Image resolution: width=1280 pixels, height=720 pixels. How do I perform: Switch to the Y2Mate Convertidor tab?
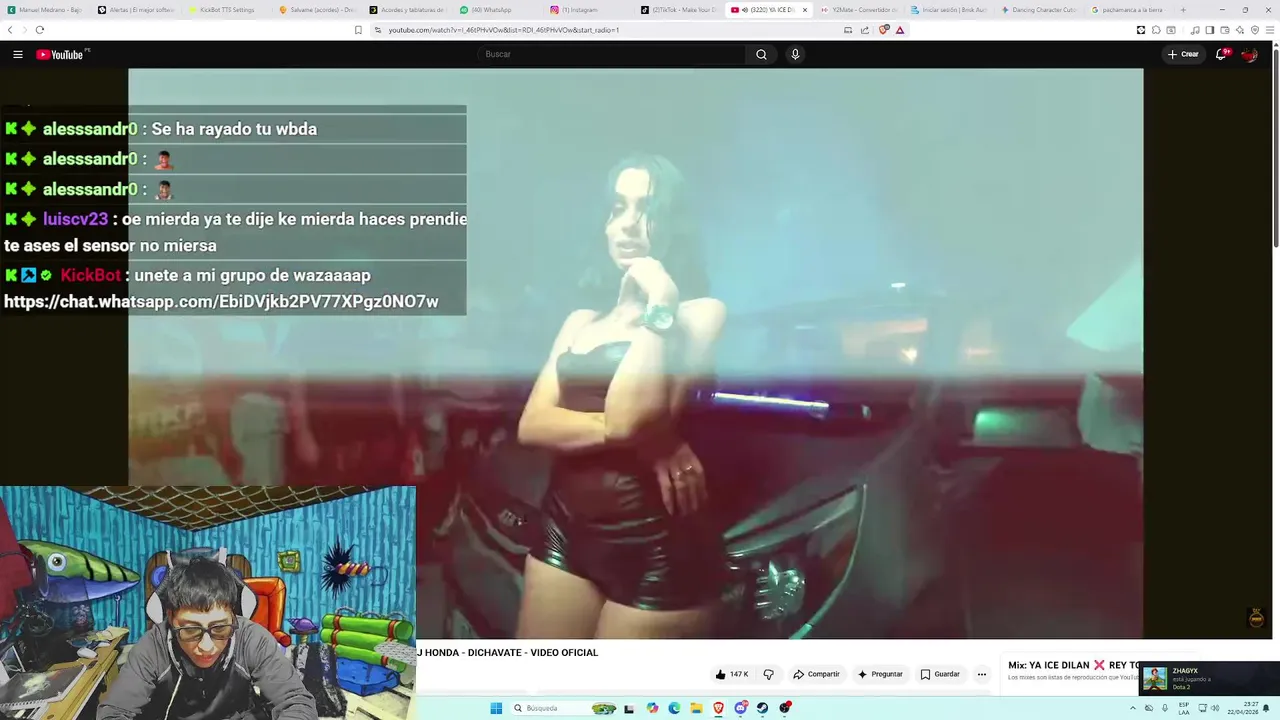(860, 10)
